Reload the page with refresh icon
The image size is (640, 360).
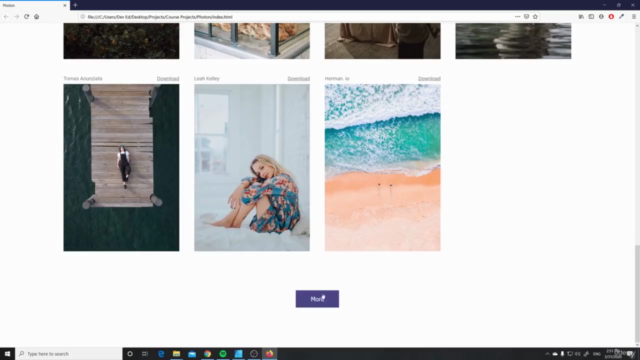pyautogui.click(x=27, y=17)
